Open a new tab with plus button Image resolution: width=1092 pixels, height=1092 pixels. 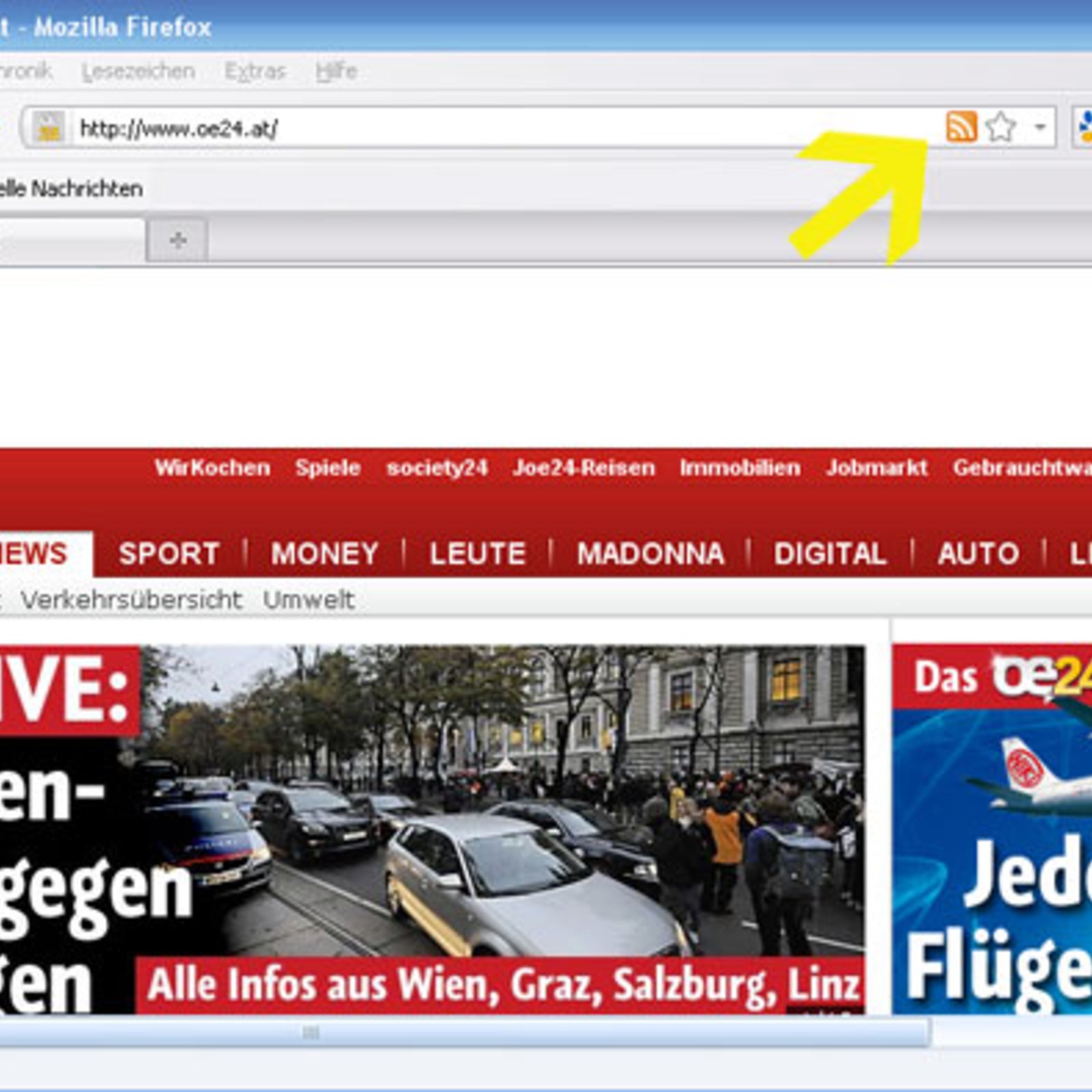click(177, 240)
